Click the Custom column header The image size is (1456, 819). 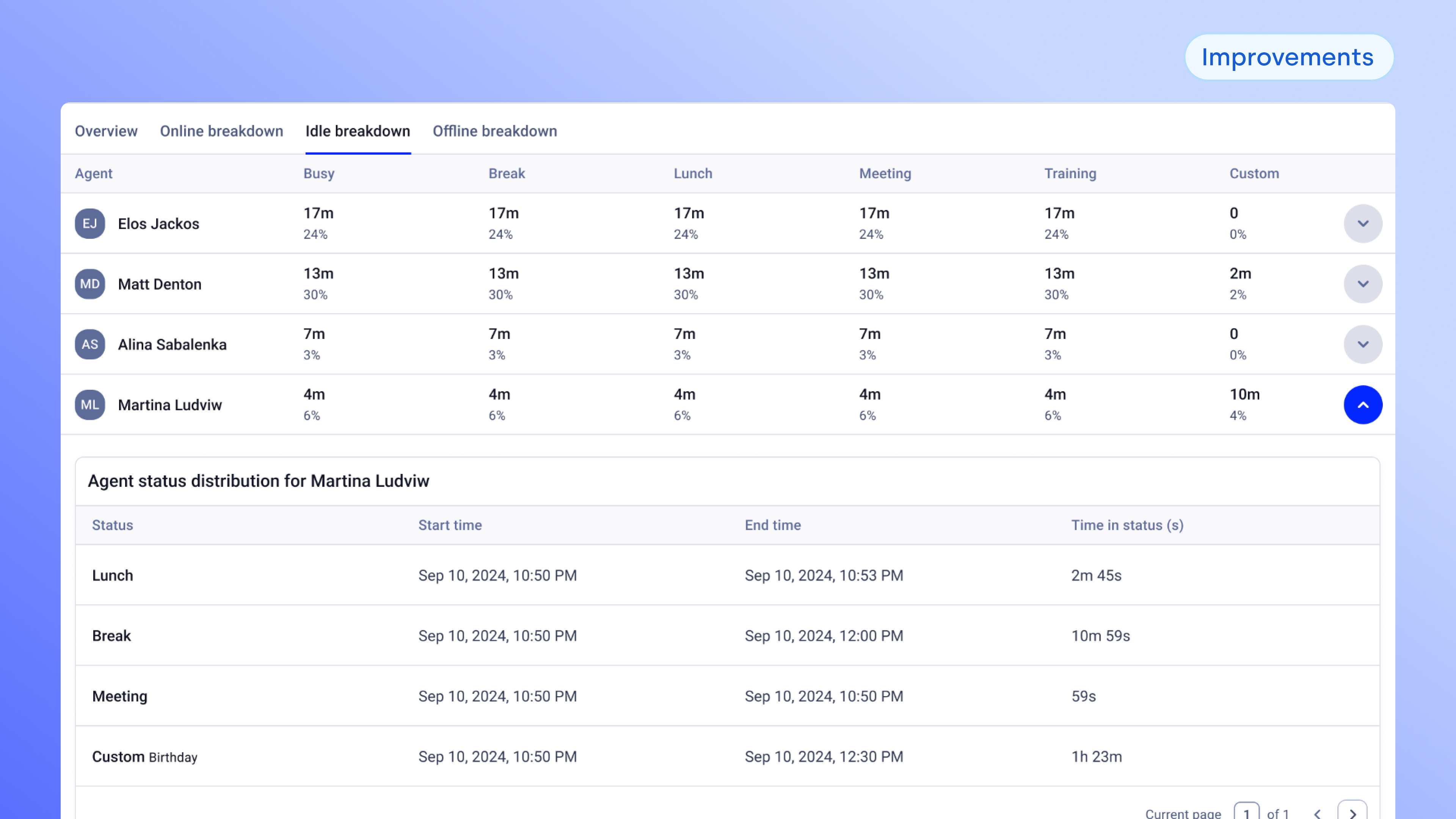(1254, 174)
